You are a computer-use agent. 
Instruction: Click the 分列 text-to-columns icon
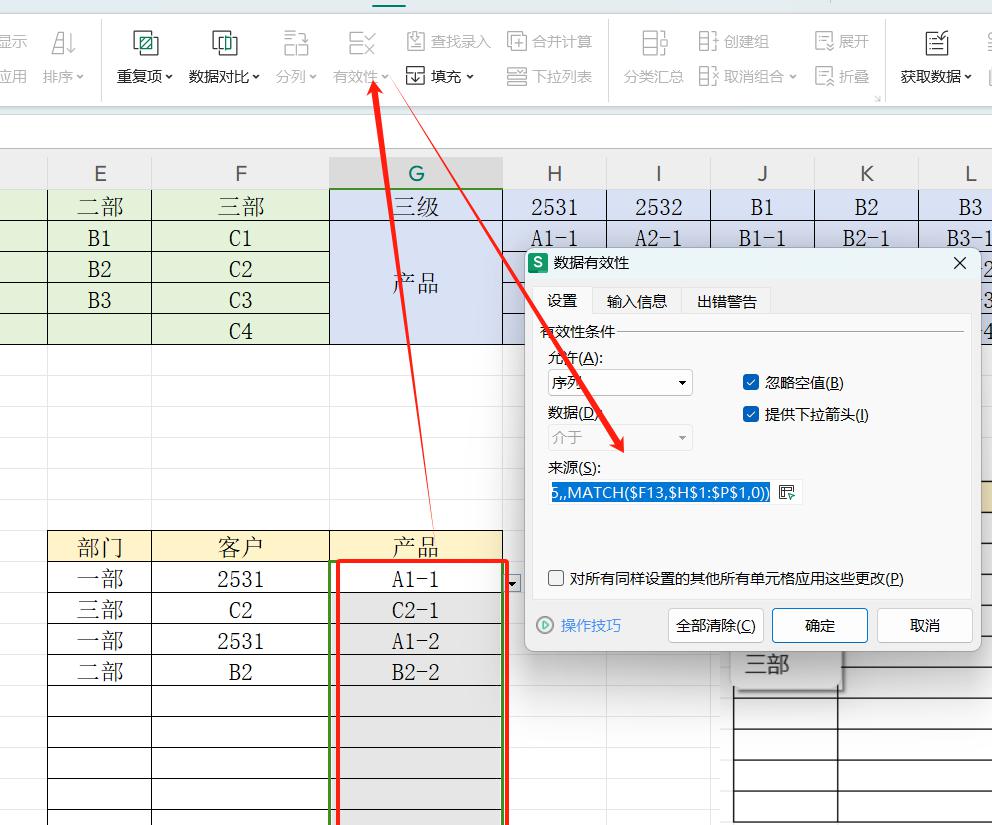(295, 44)
